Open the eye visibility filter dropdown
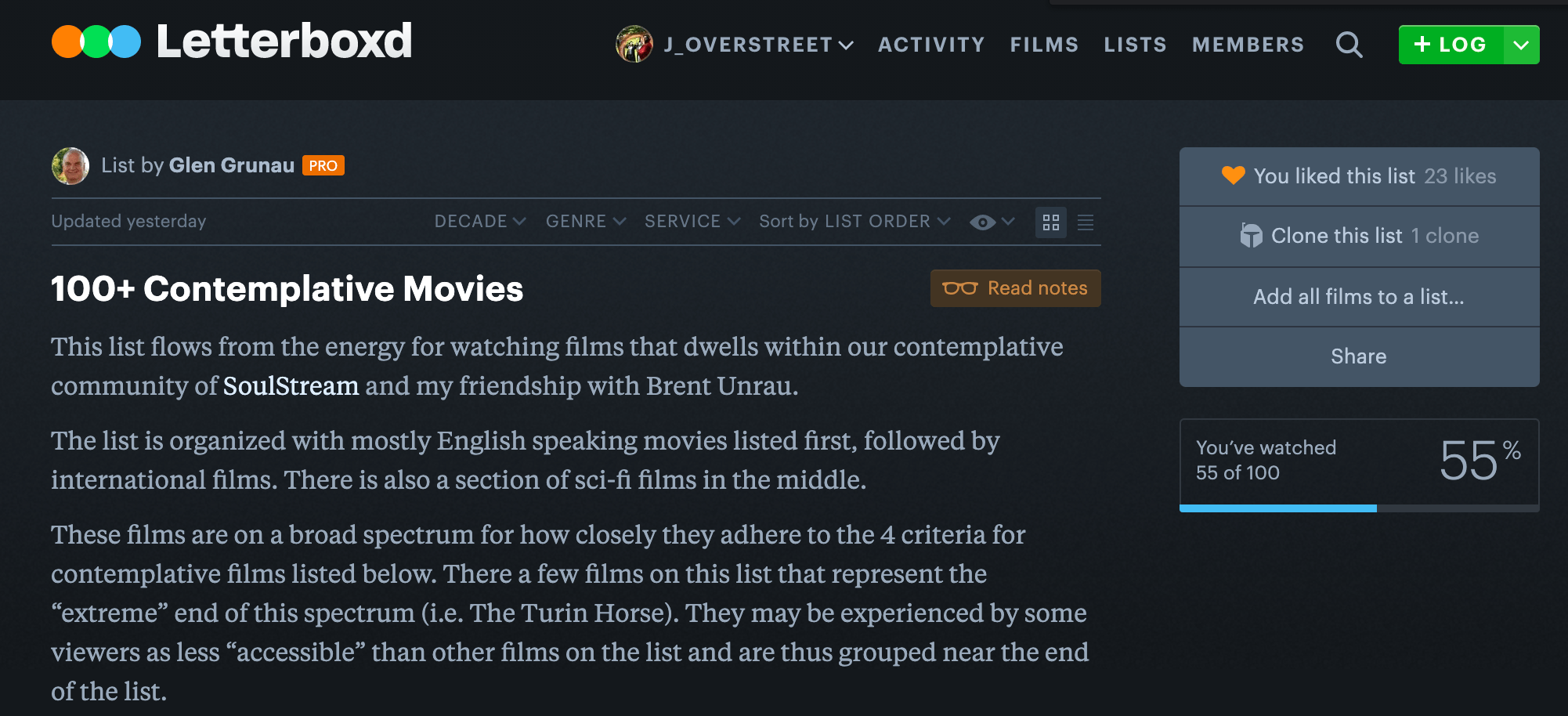 (x=992, y=222)
